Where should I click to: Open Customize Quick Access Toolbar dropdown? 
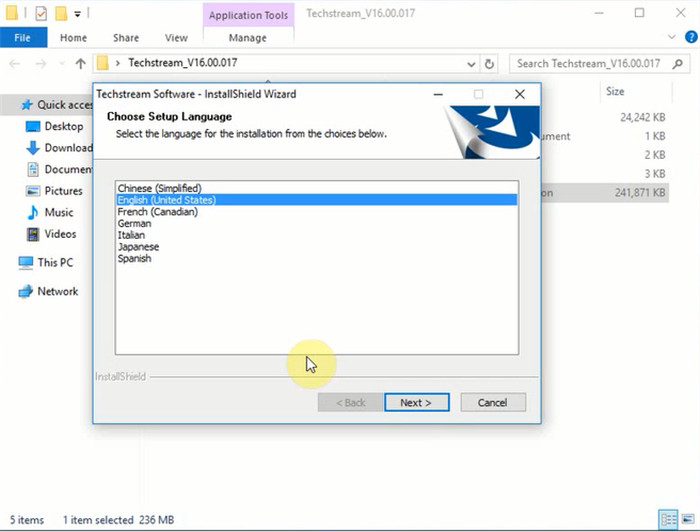tap(77, 14)
